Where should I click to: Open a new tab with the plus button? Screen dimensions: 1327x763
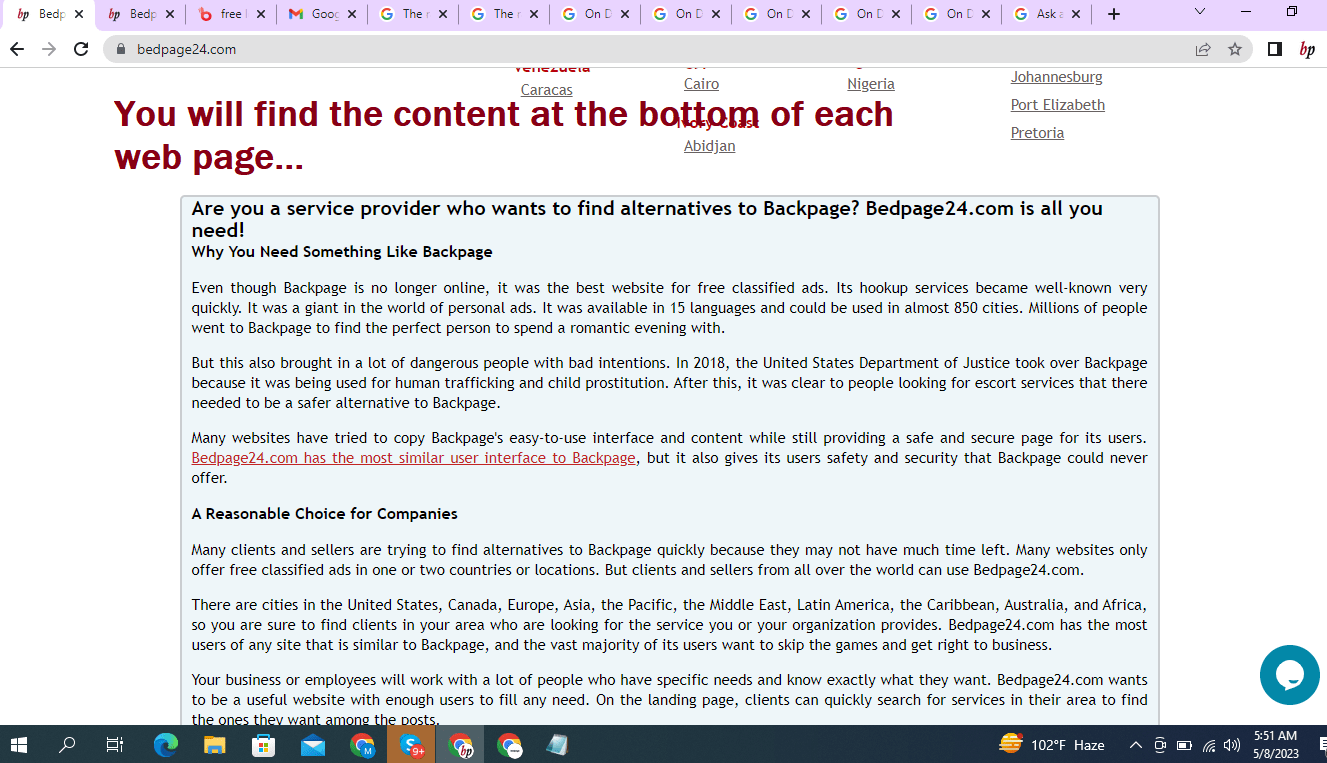tap(1114, 14)
